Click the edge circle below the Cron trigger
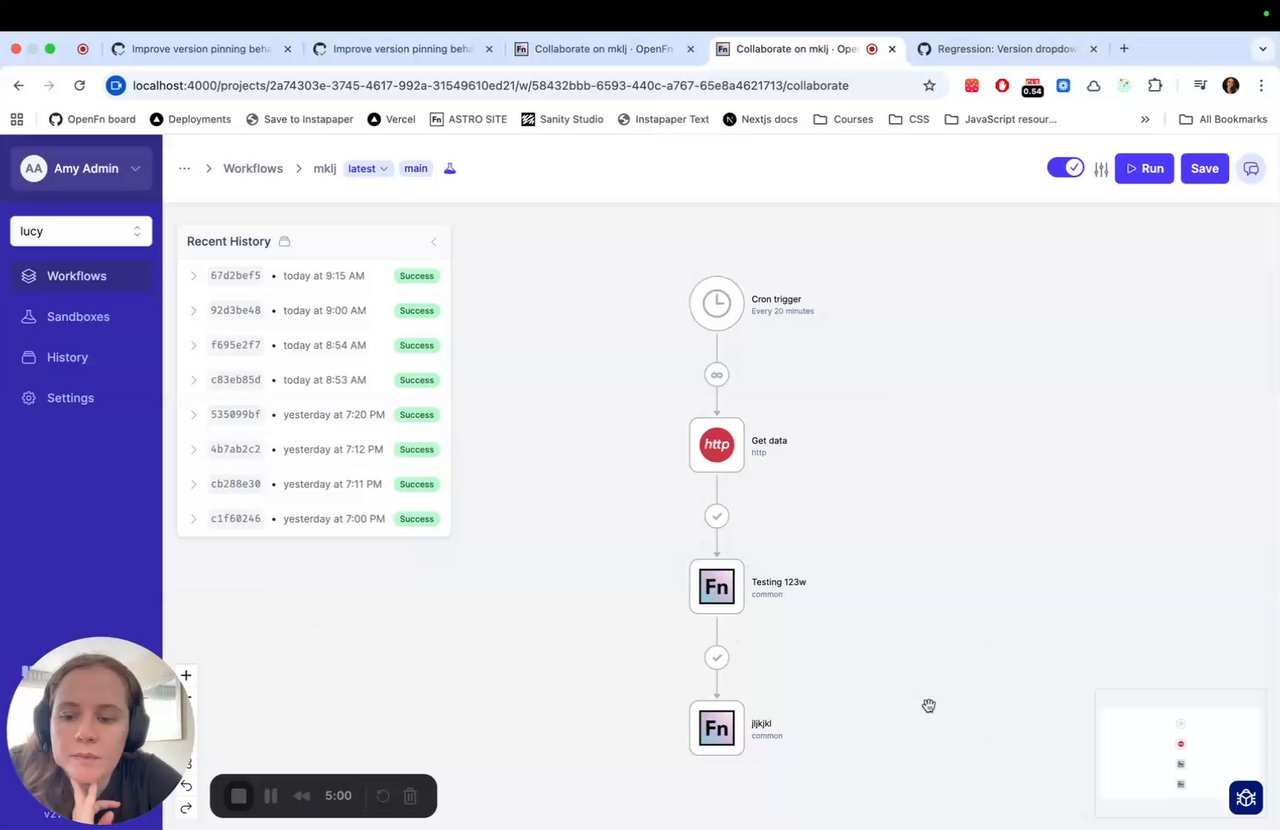Image resolution: width=1280 pixels, height=830 pixels. click(x=716, y=375)
